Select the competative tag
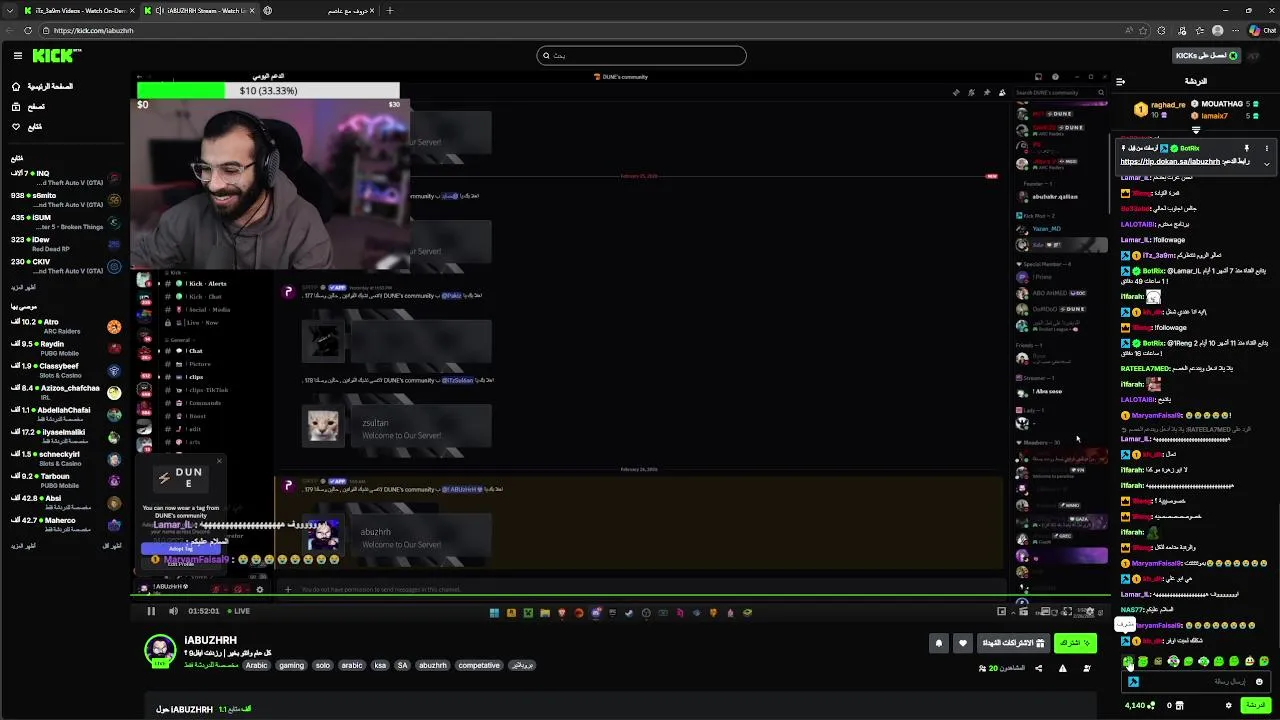 click(x=478, y=665)
